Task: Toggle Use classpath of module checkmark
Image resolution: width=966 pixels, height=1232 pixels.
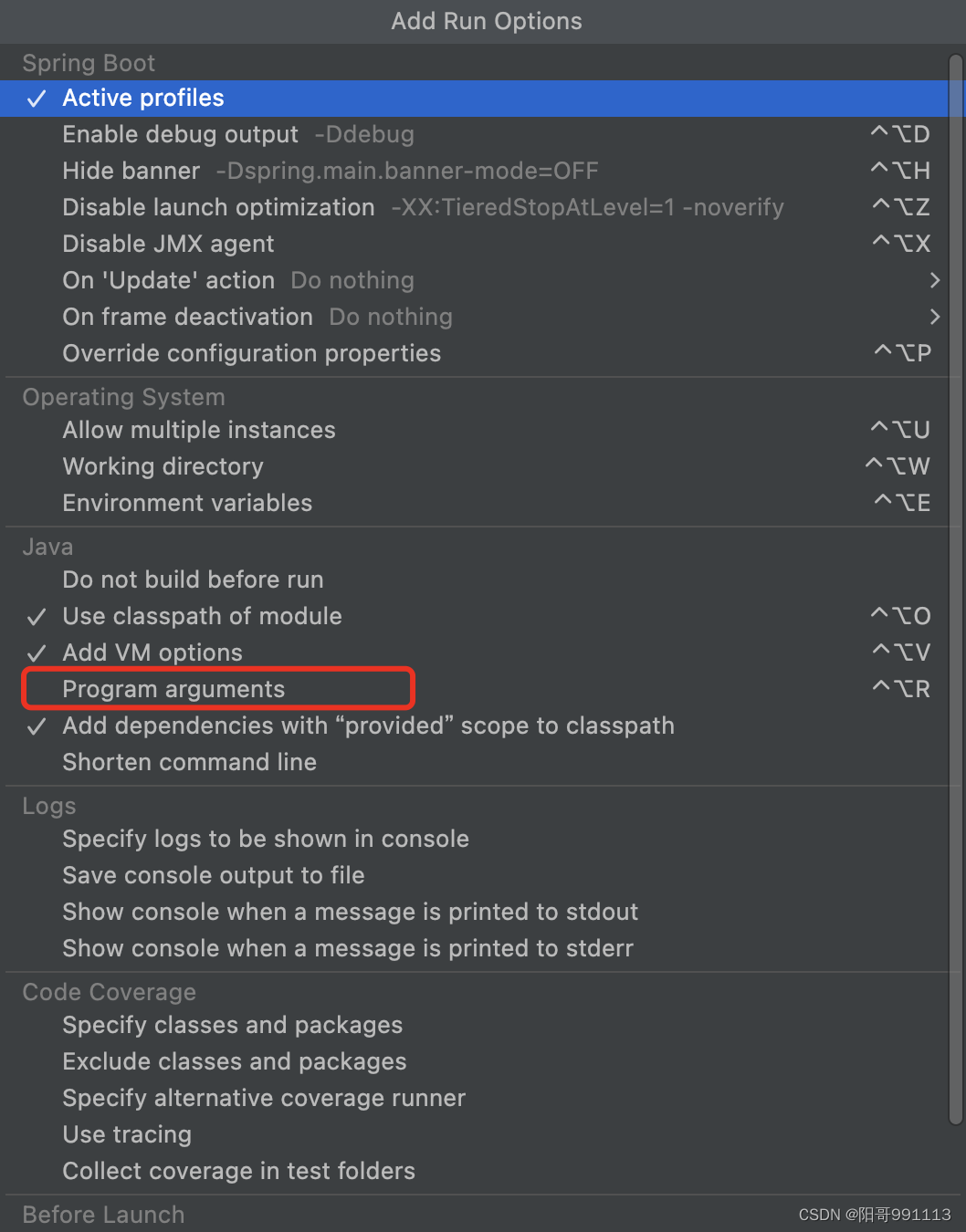Action: [x=37, y=617]
